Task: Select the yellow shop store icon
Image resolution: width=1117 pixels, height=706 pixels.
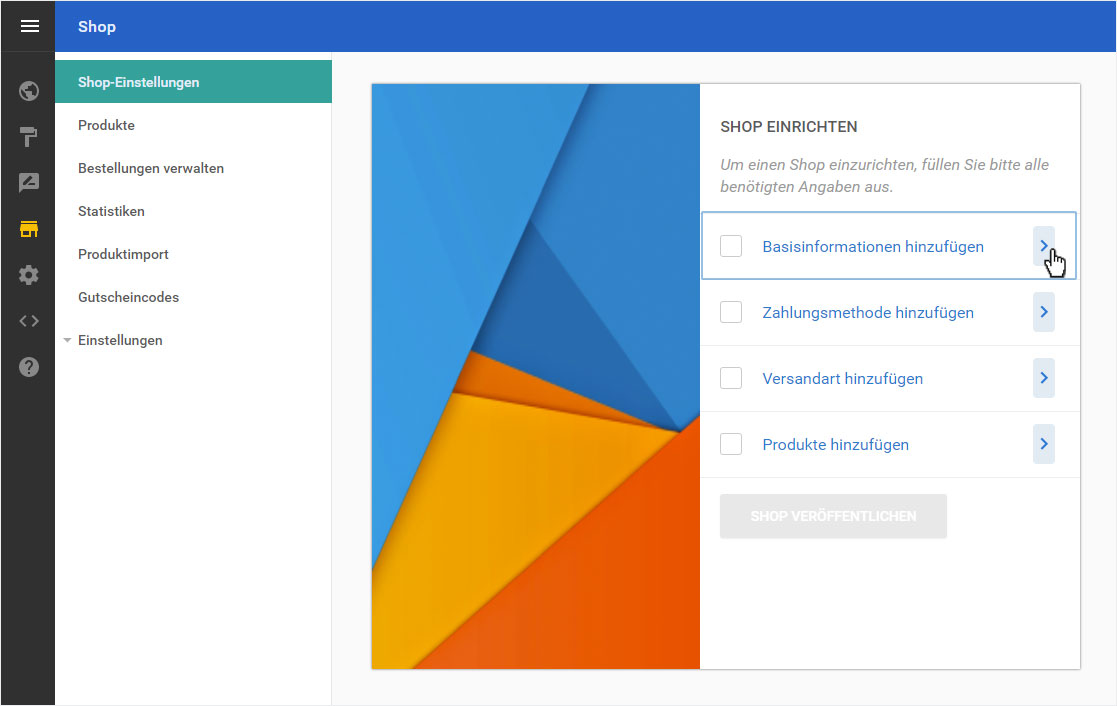Action: [28, 229]
